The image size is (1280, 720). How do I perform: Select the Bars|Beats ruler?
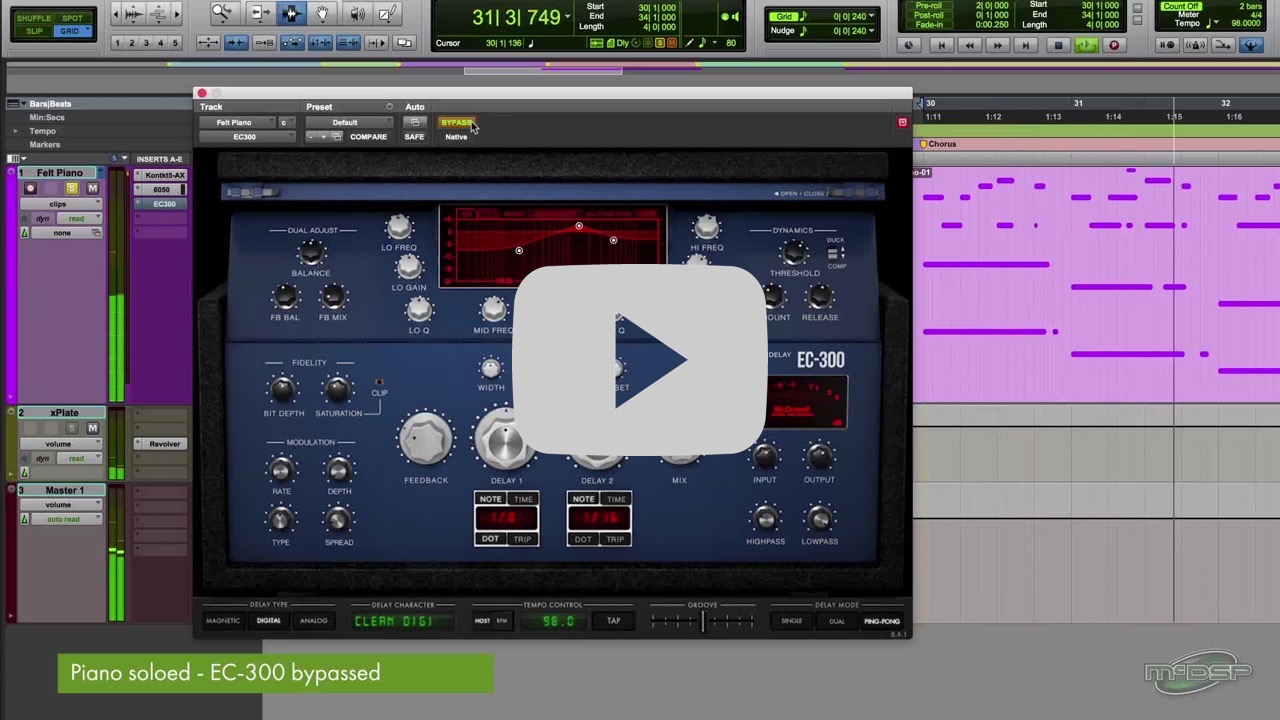click(x=50, y=104)
